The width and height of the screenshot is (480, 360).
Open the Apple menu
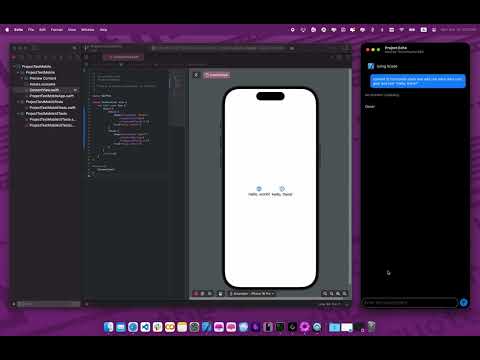tap(7, 30)
